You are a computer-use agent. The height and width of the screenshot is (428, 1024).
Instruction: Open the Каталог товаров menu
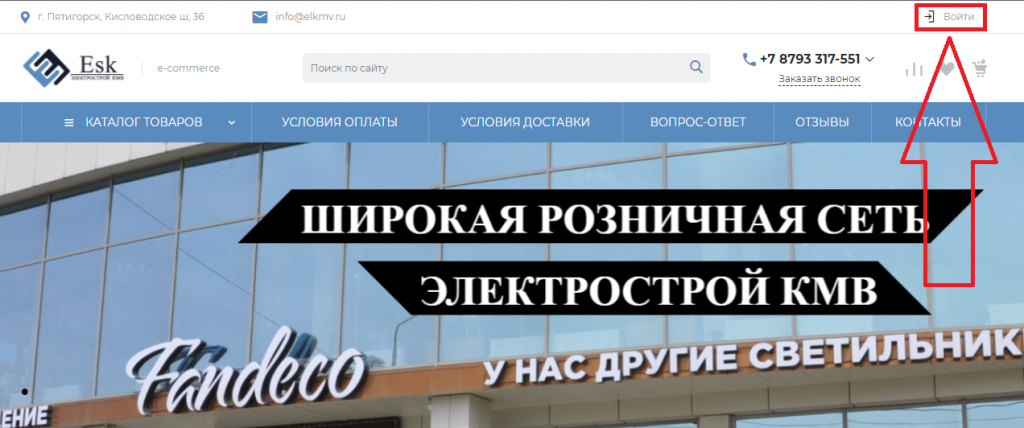136,122
